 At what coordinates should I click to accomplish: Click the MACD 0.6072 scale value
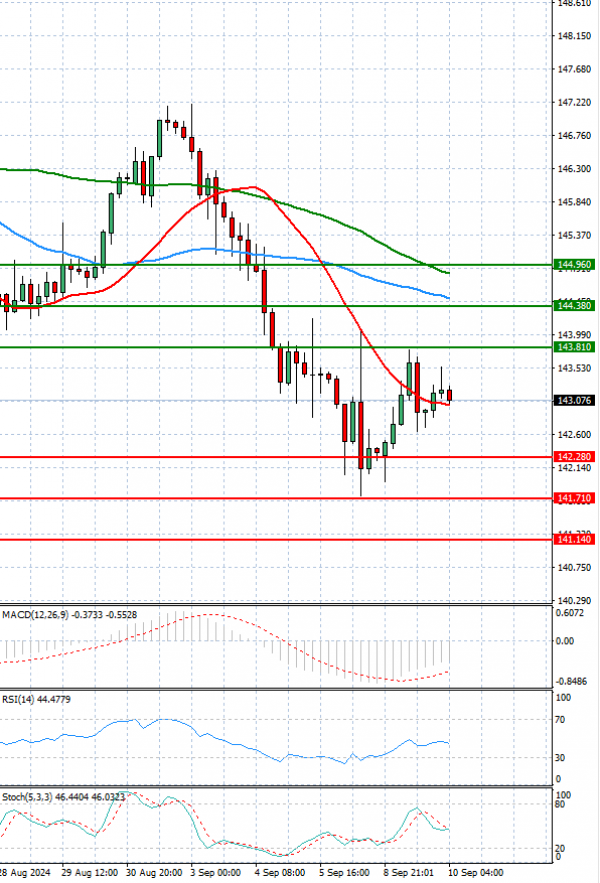(572, 614)
